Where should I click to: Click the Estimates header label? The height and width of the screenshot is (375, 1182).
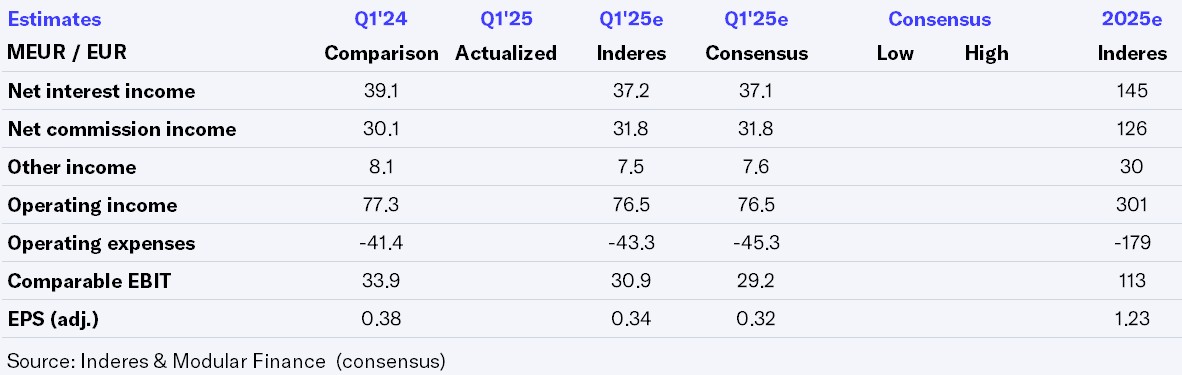[x=54, y=19]
